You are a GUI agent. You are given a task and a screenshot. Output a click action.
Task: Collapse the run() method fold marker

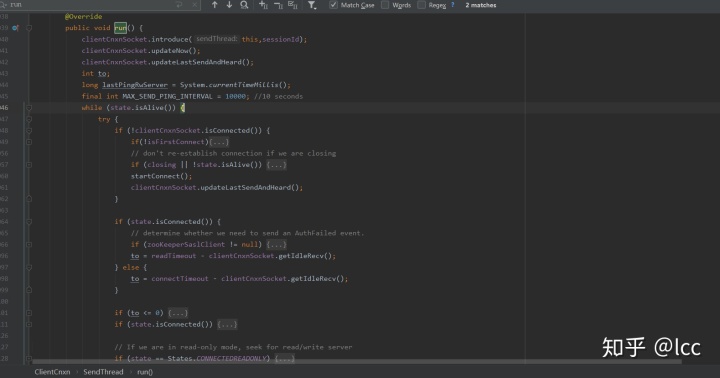(x=29, y=28)
